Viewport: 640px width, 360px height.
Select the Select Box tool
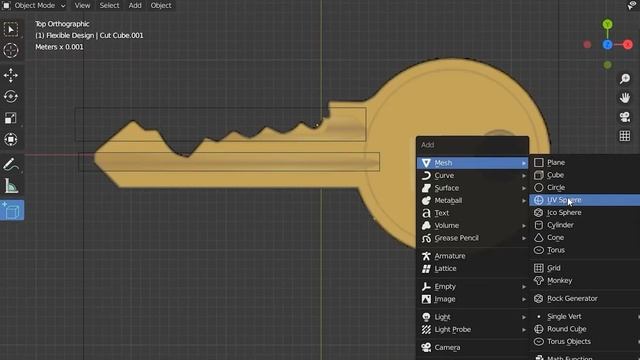[x=11, y=29]
